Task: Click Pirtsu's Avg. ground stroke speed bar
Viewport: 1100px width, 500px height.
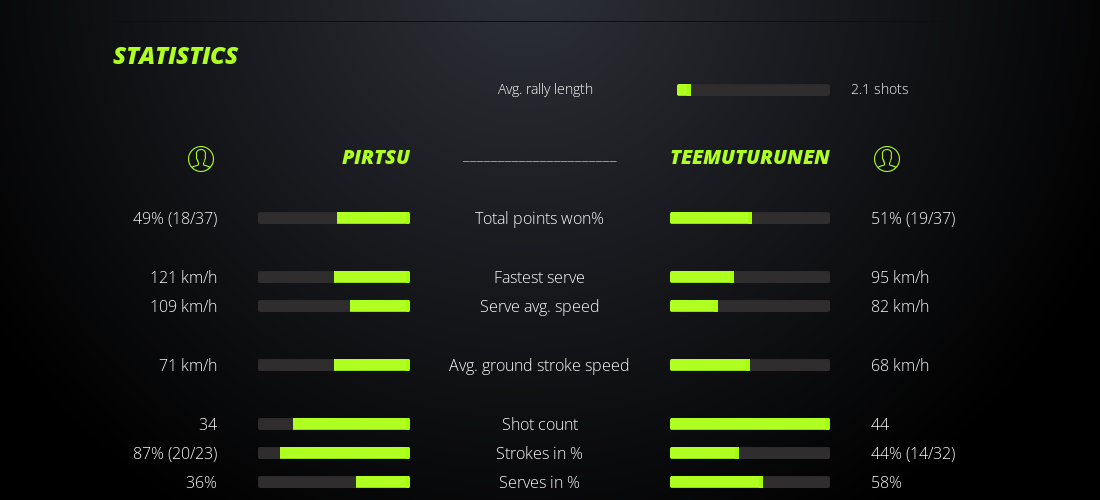Action: [x=334, y=365]
